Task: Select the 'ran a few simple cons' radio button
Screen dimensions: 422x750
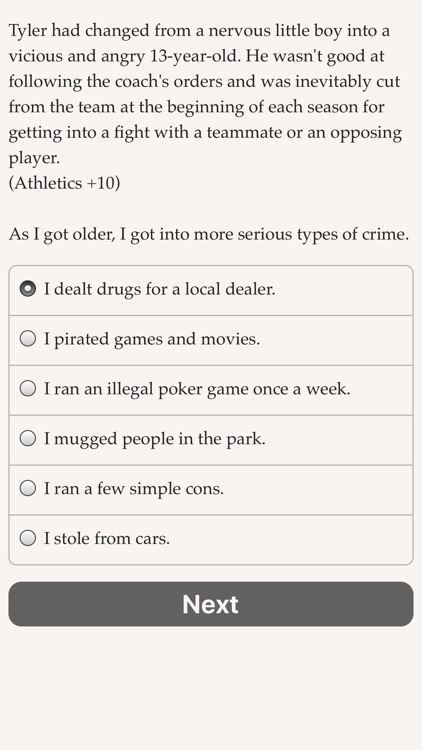Action: 28,488
